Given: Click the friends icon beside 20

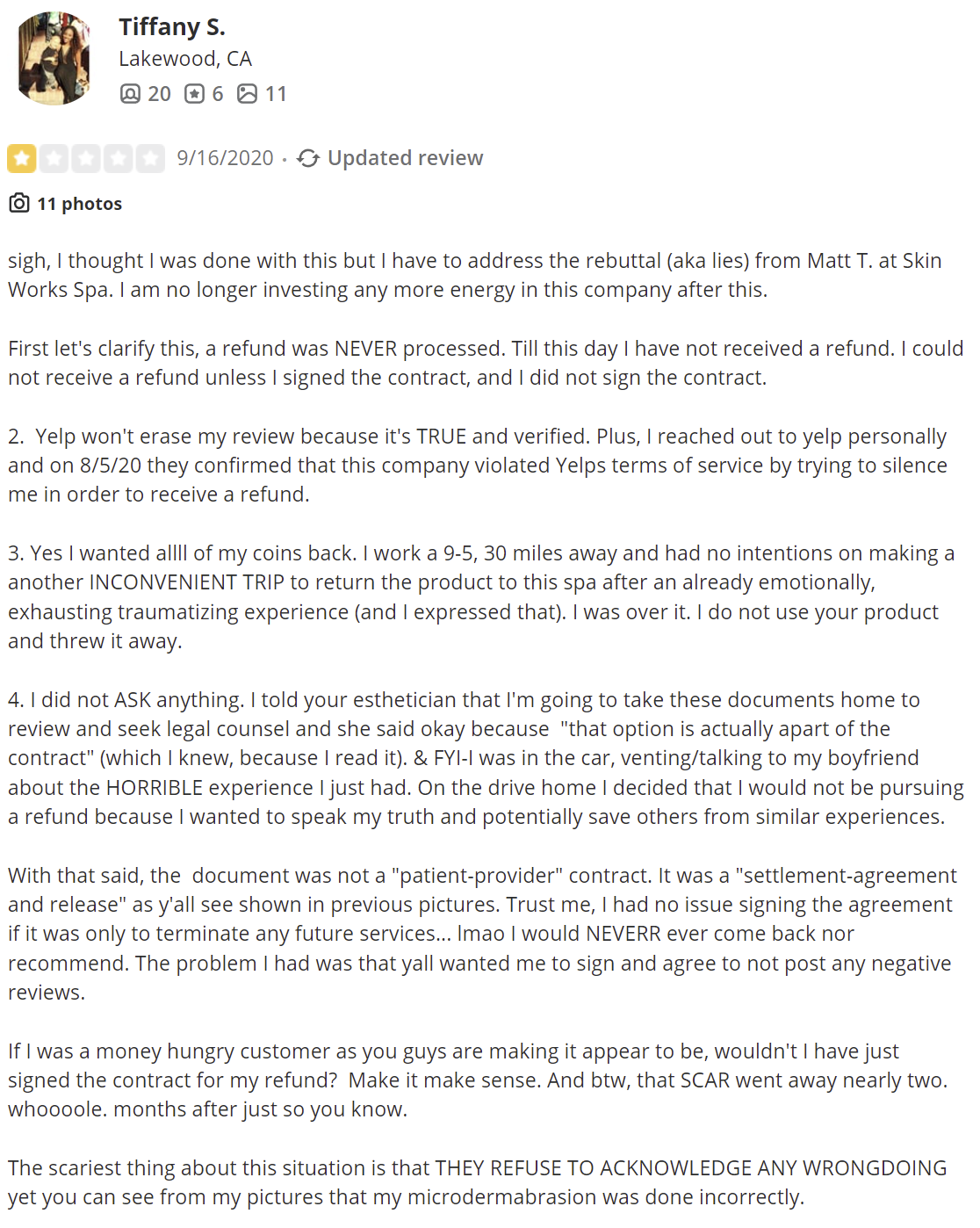Looking at the screenshot, I should pos(130,94).
